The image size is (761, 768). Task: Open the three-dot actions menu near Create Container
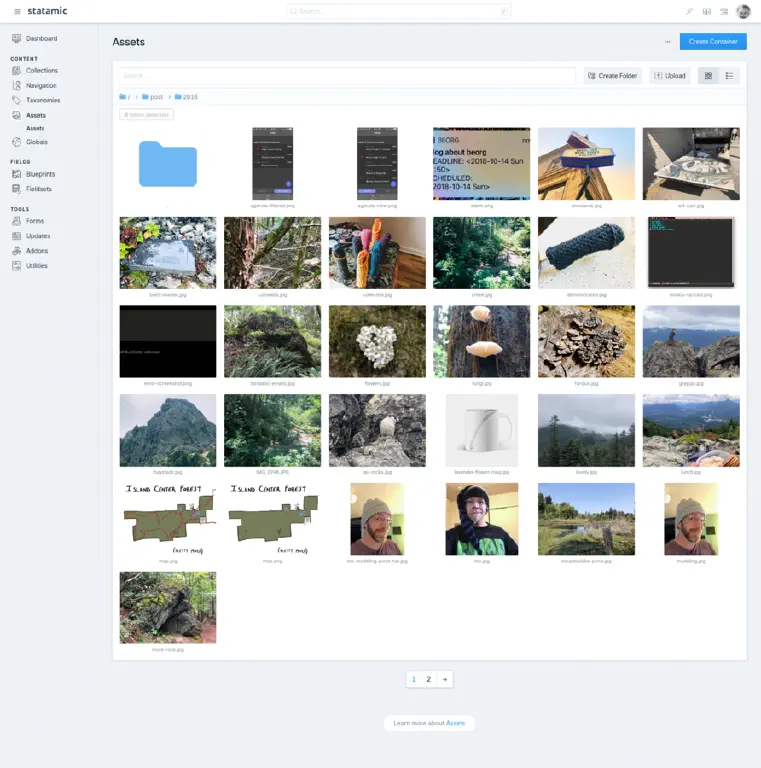coord(667,42)
